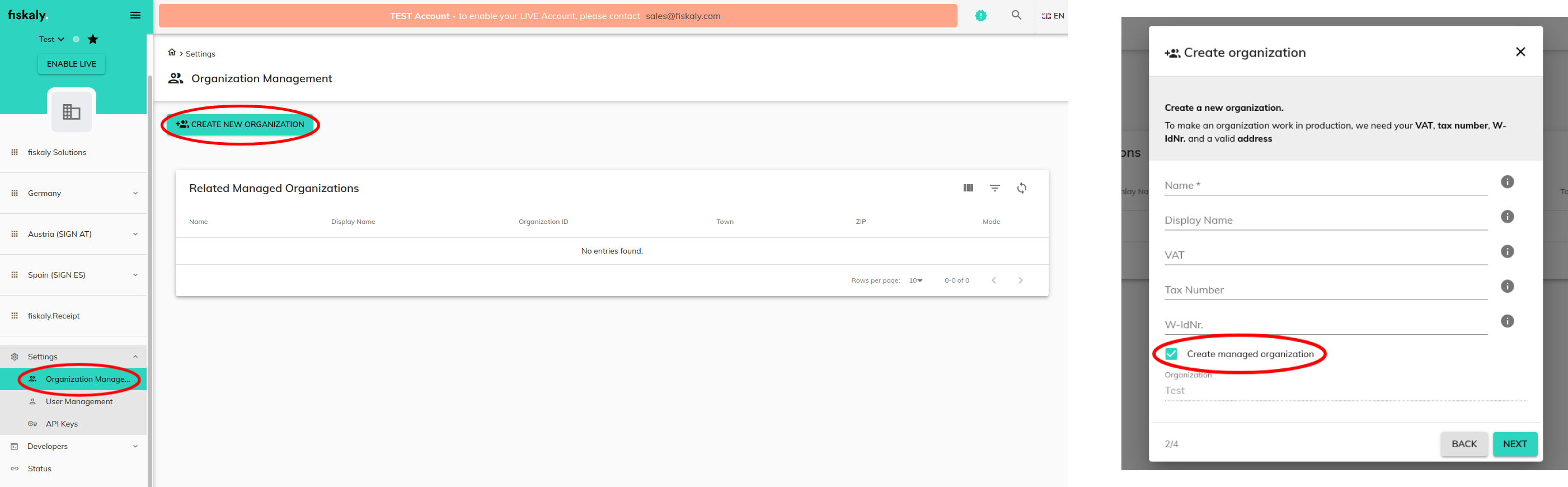Screen dimensions: 1568x487
Task: Click the sales@fiskaly.com email link
Action: [683, 16]
